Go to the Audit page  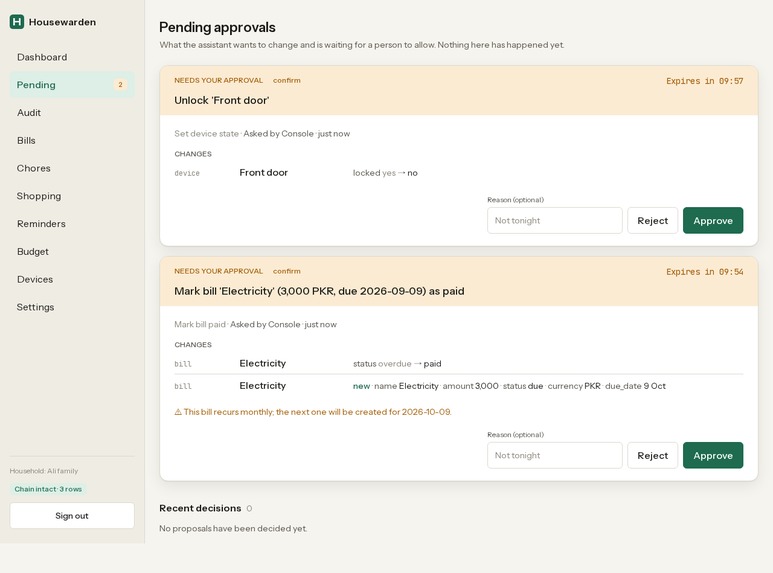(x=72, y=112)
